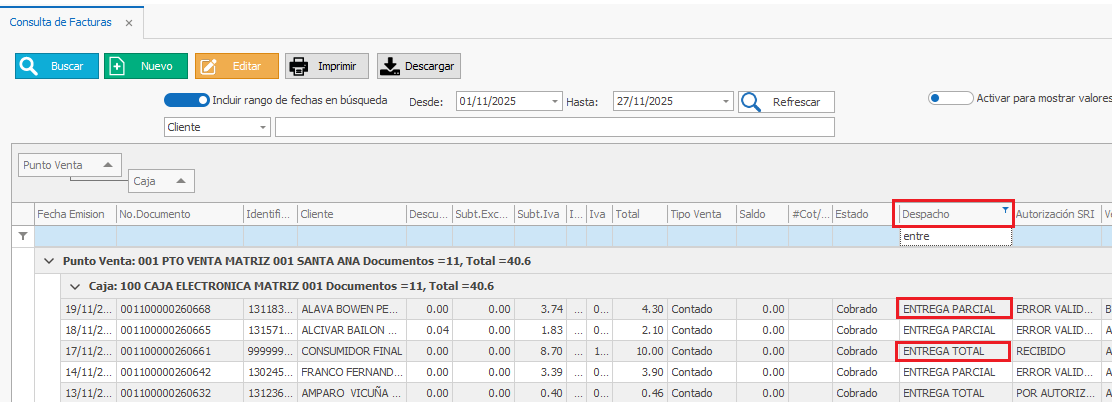Click the filter row funnel icon
Viewport: 1112px width, 404px height.
tap(22, 237)
